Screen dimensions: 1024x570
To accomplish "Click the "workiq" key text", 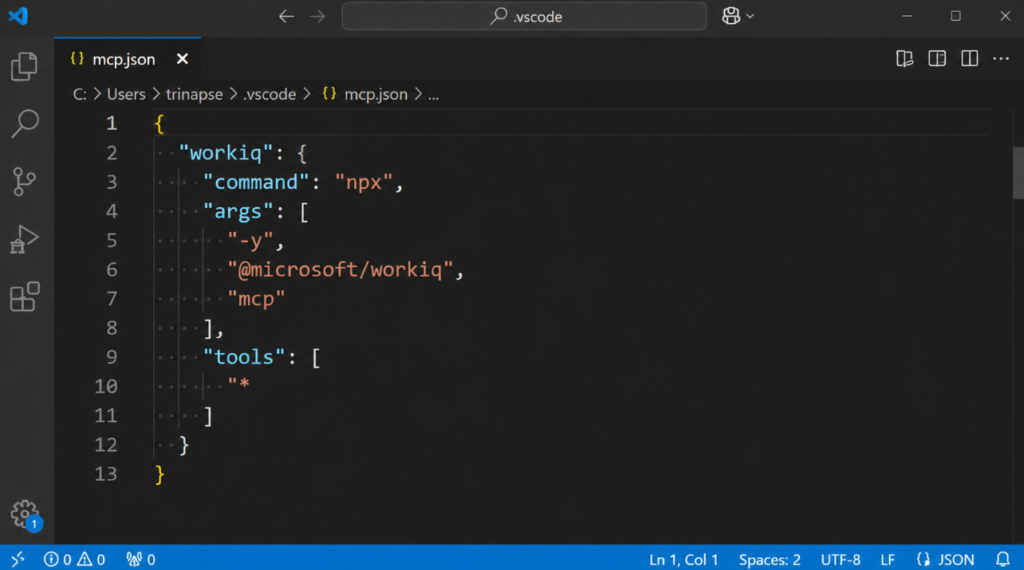I will click(226, 153).
